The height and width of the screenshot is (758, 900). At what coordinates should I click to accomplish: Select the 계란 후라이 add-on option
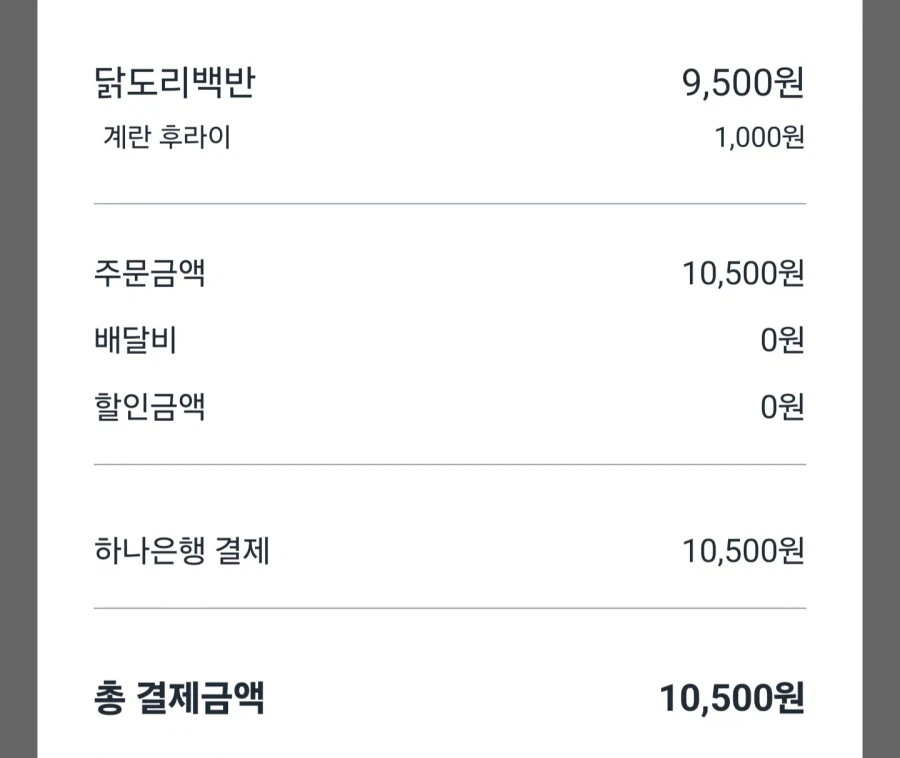(166, 137)
